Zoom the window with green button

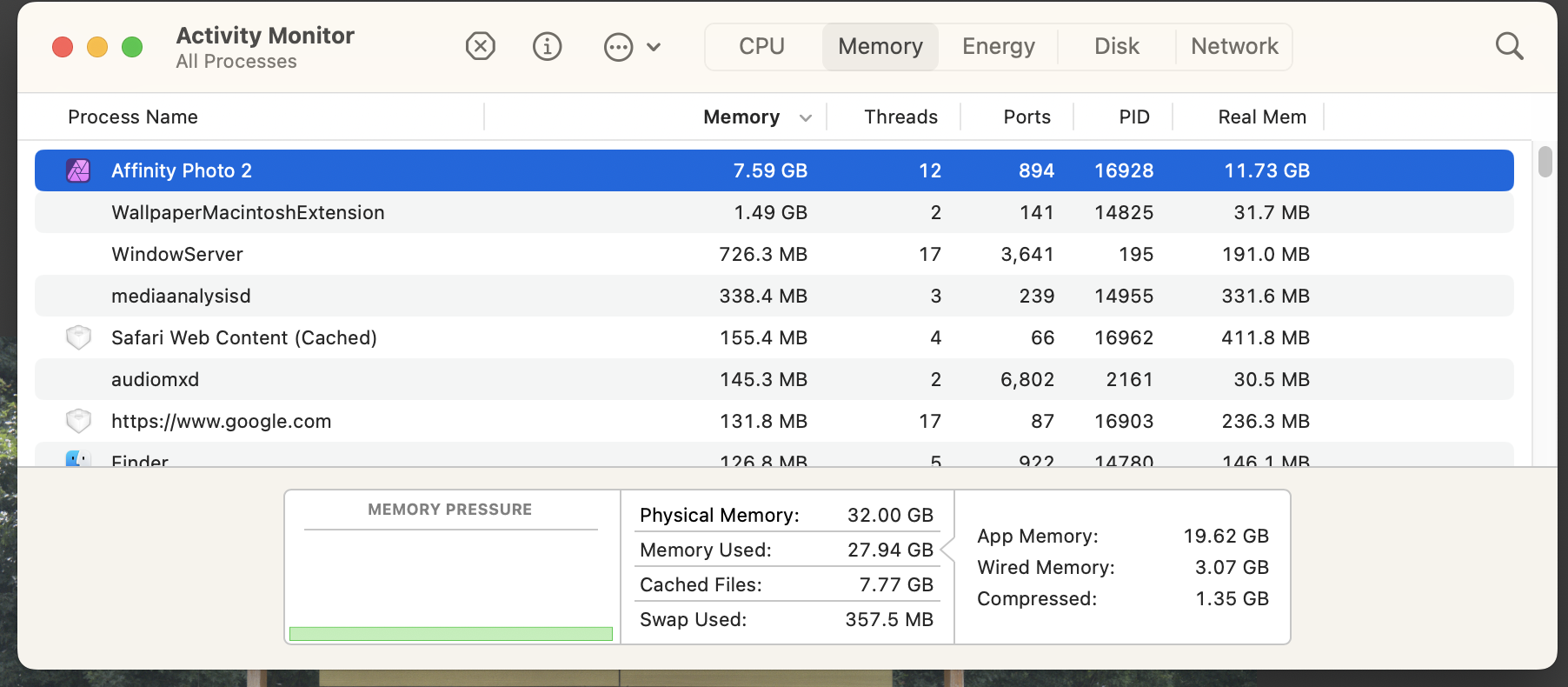[132, 47]
